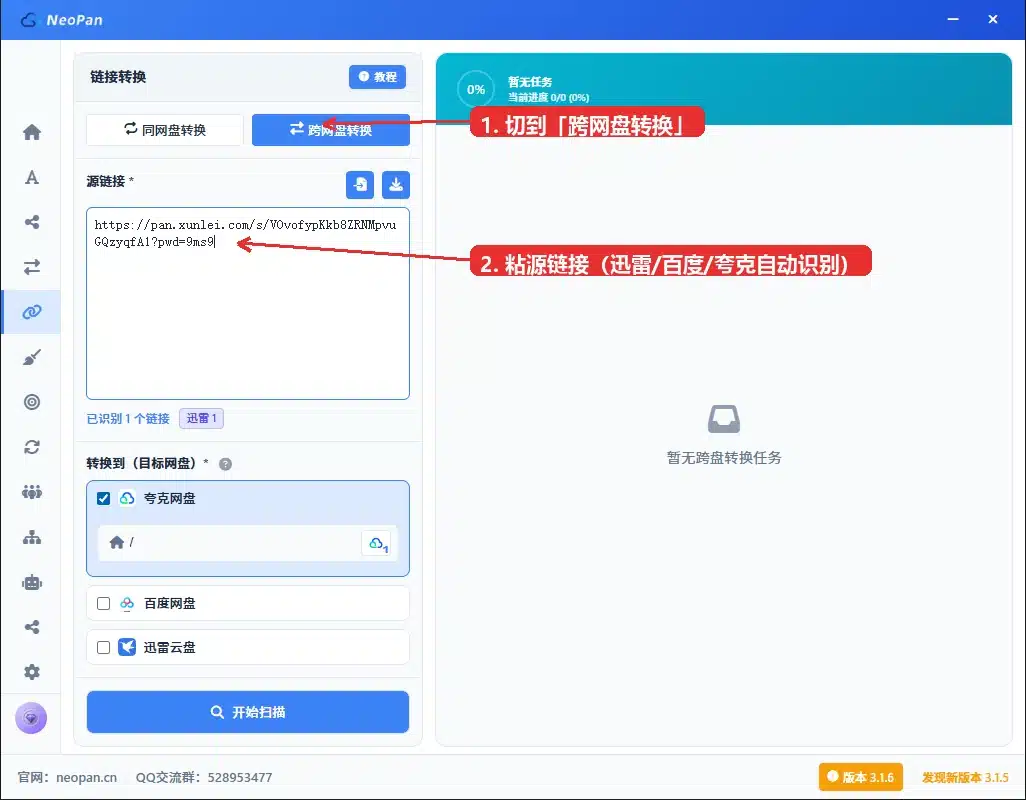1026x800 pixels.
Task: Click the empty inbox tray icon
Action: click(724, 419)
